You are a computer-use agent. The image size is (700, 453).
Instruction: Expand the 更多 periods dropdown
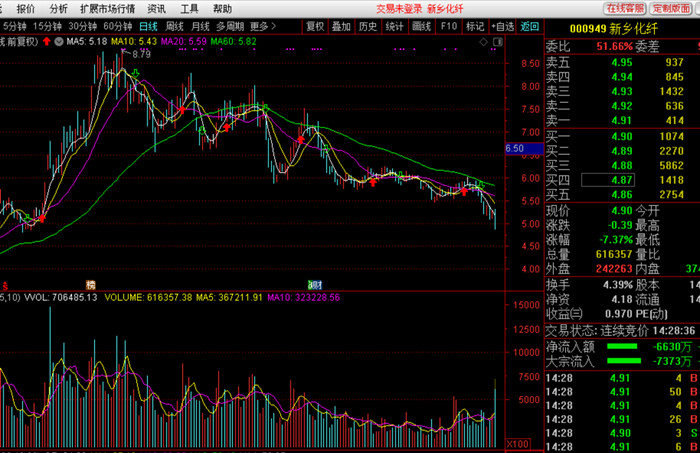pyautogui.click(x=262, y=26)
